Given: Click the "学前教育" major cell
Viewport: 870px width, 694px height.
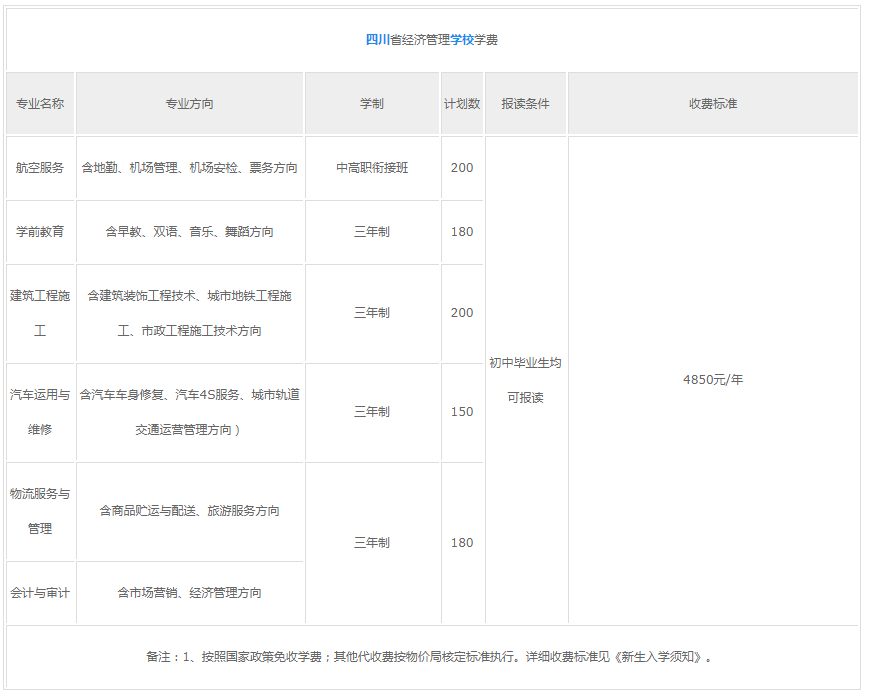Looking at the screenshot, I should (40, 232).
